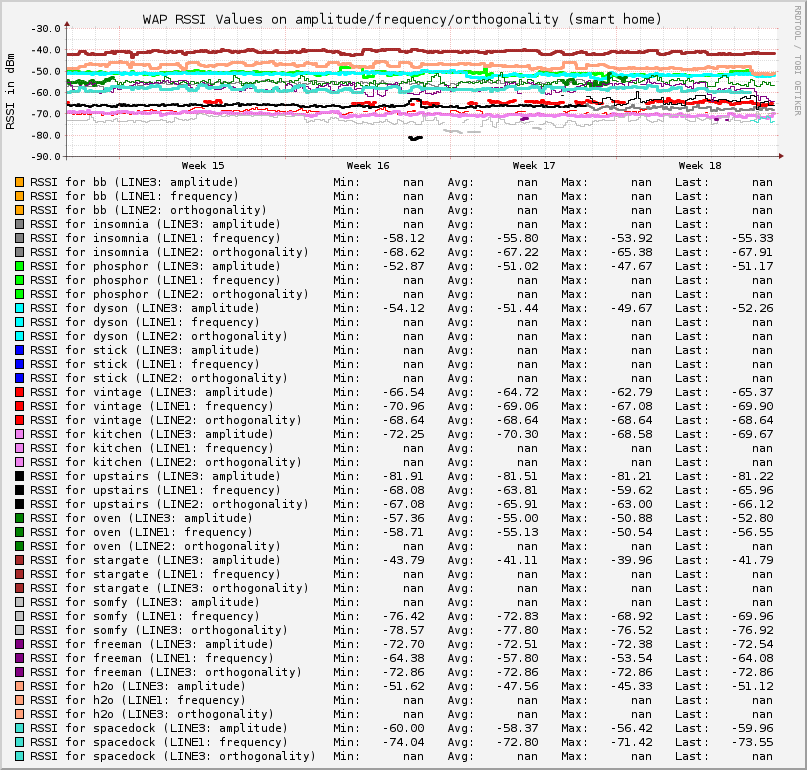
Task: Click 'RSSI for freeman (LINE3: amplitude)' legend label
Action: 152,644
